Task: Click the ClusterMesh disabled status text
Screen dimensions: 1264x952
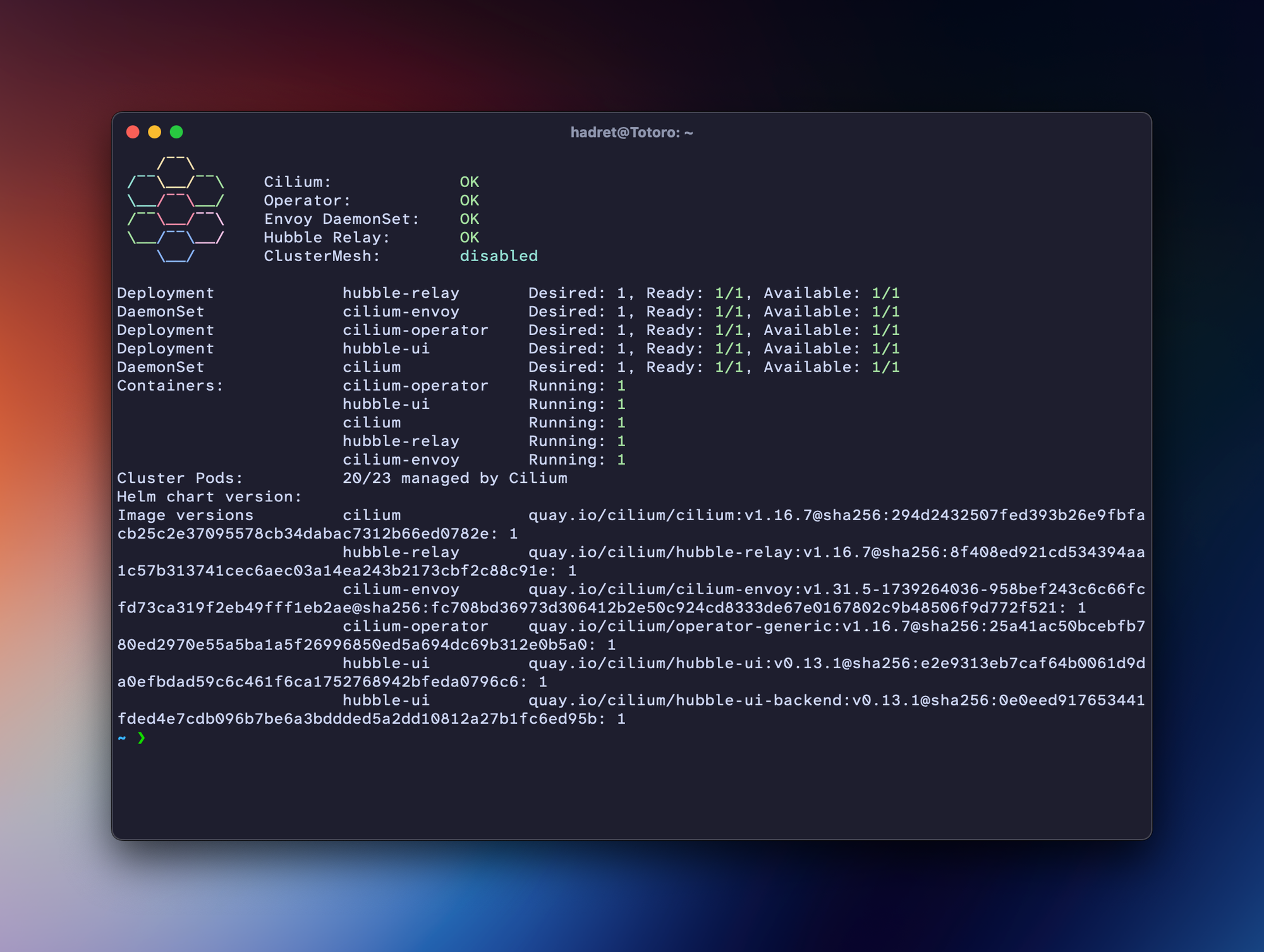Action: click(x=499, y=256)
